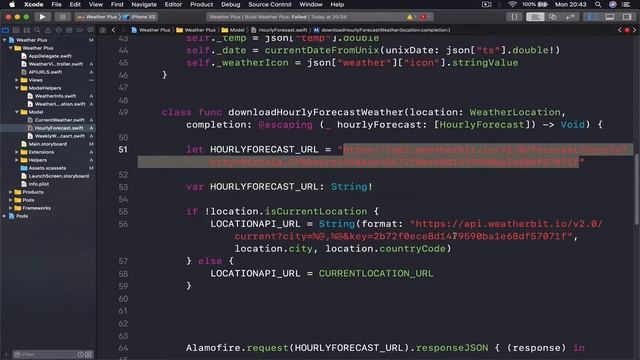
Task: Select AppDelegate.swift in navigator
Action: [50, 56]
